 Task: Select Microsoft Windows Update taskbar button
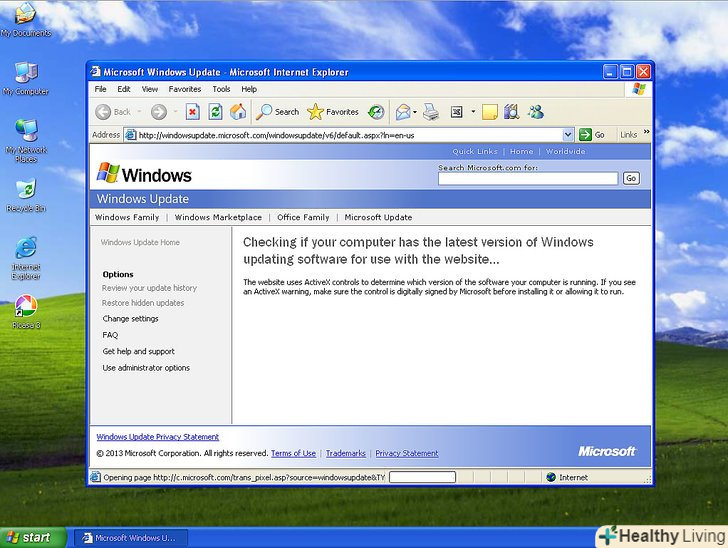coord(131,538)
